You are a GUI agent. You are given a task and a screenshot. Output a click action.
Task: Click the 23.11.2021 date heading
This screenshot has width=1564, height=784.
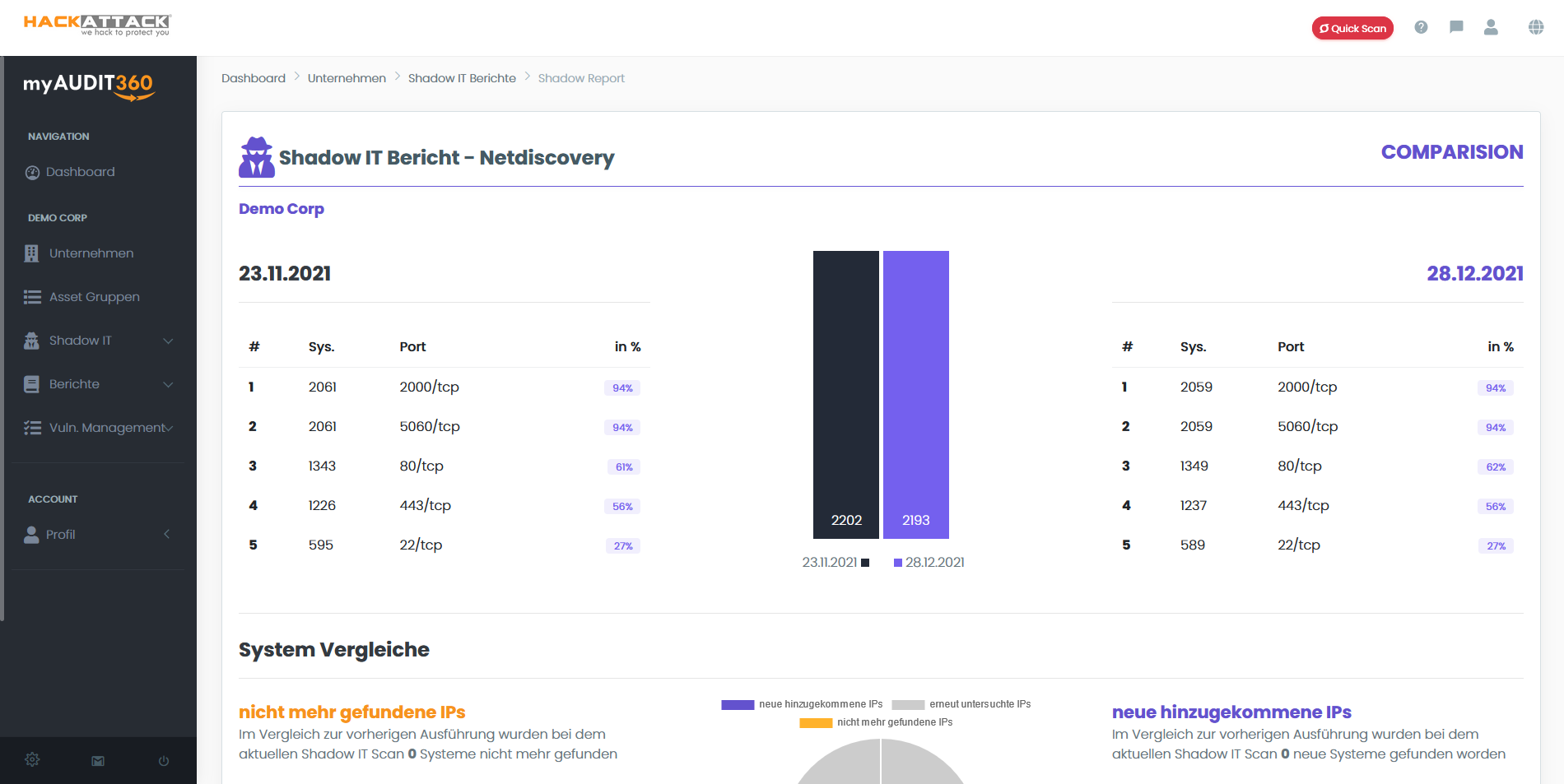pos(285,273)
